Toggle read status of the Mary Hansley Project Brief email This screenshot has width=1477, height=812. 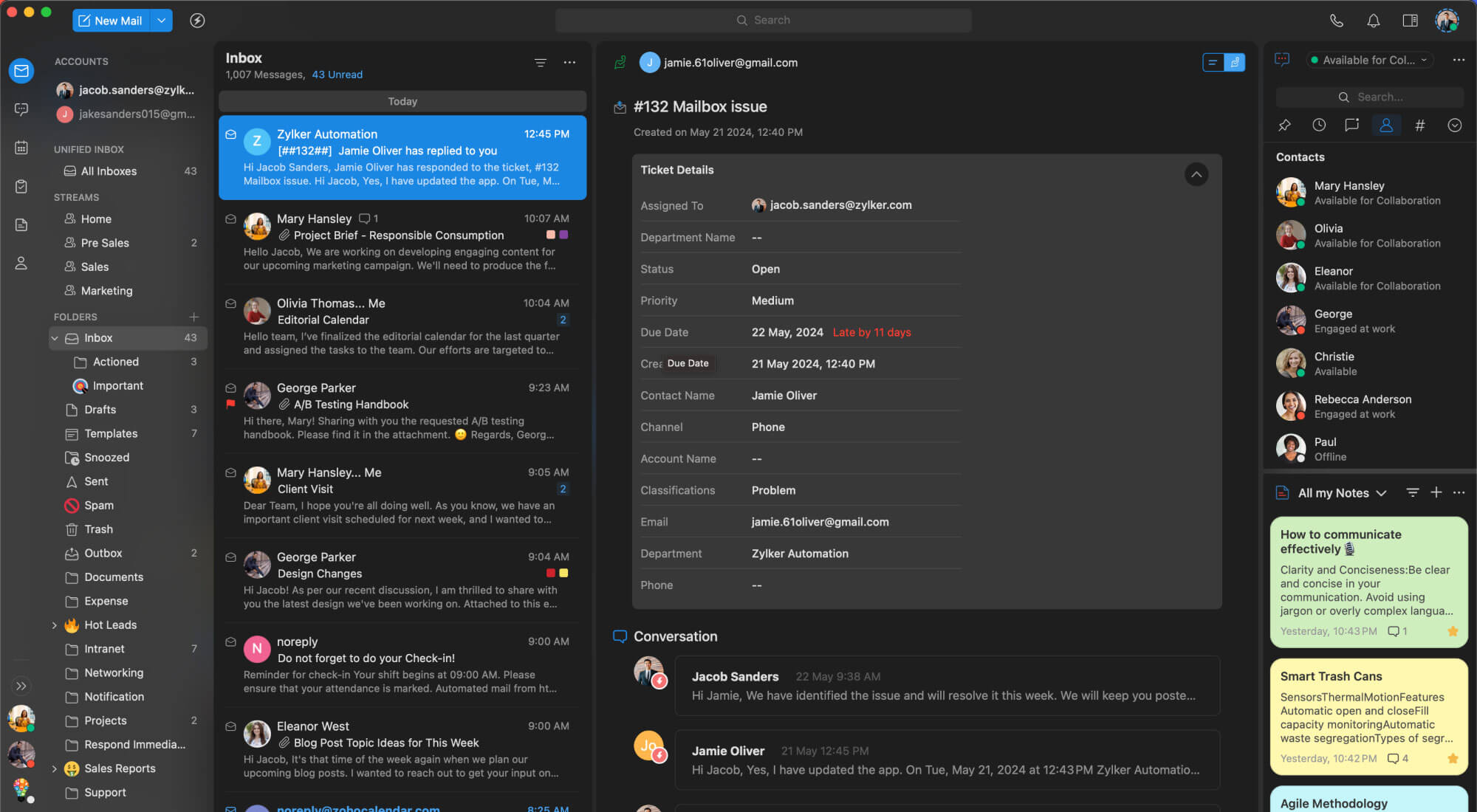click(x=230, y=219)
